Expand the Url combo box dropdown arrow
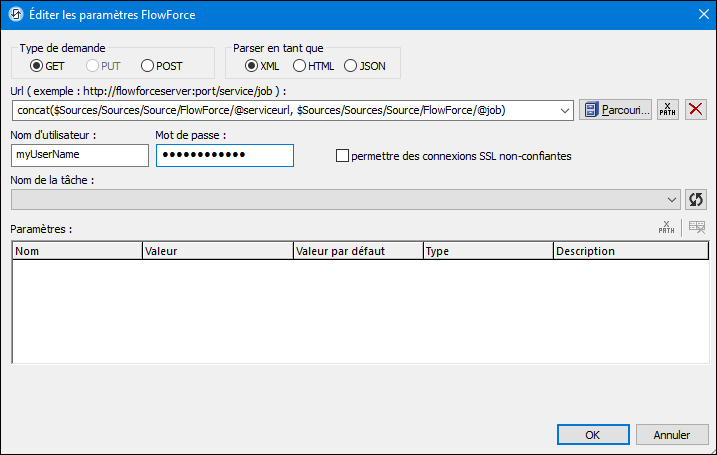This screenshot has width=717, height=455. click(566, 109)
